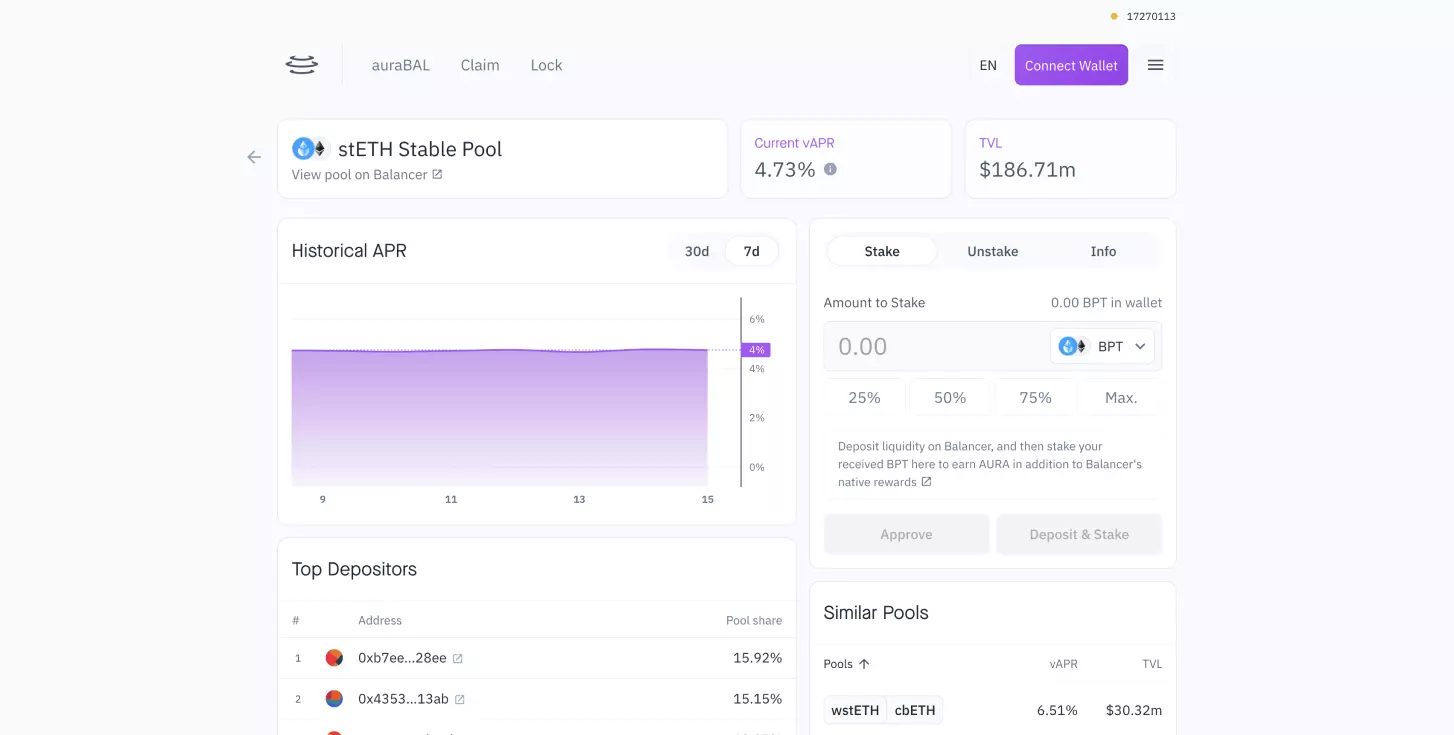Click the Approve button
The height and width of the screenshot is (735, 1454).
coord(906,534)
